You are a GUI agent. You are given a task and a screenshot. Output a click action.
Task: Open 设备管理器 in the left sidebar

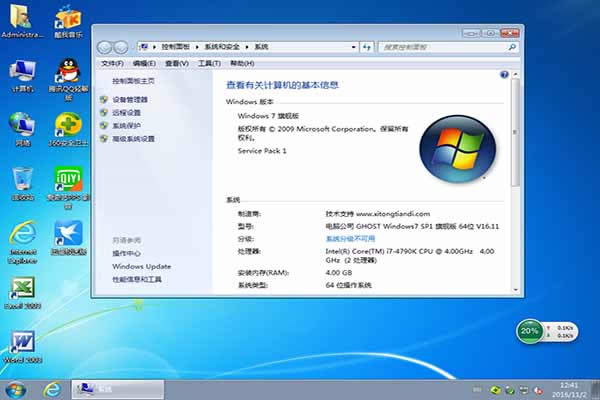(130, 100)
